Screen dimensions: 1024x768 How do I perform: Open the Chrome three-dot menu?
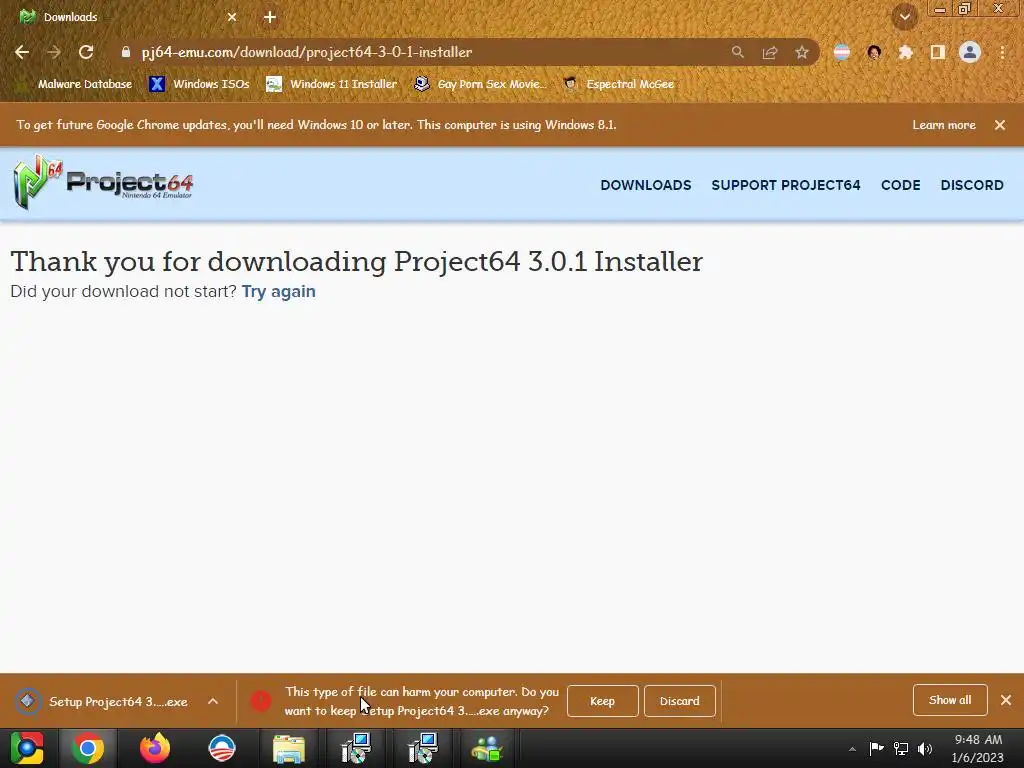(x=1002, y=52)
